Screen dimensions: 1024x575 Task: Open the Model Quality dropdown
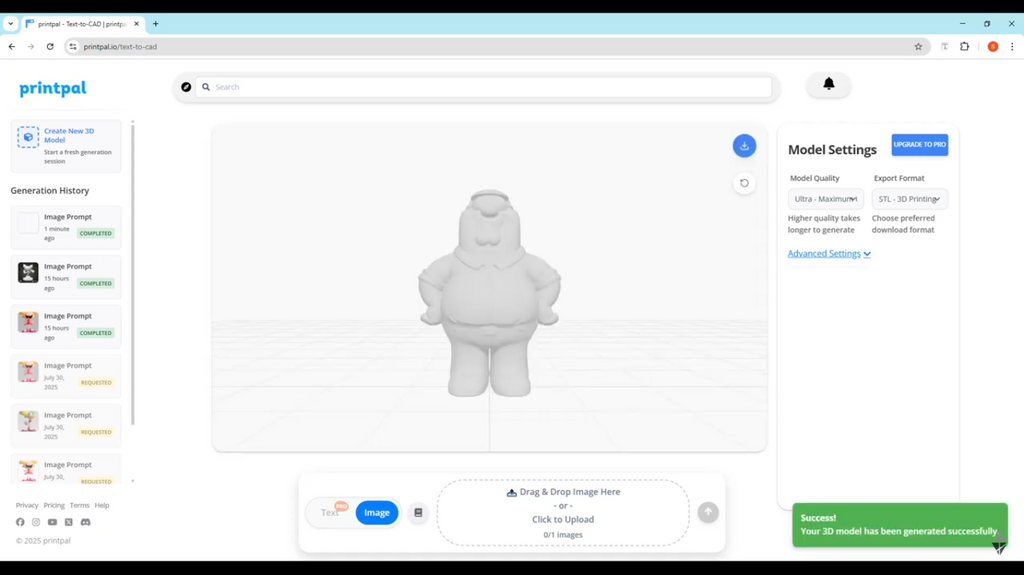tap(825, 199)
